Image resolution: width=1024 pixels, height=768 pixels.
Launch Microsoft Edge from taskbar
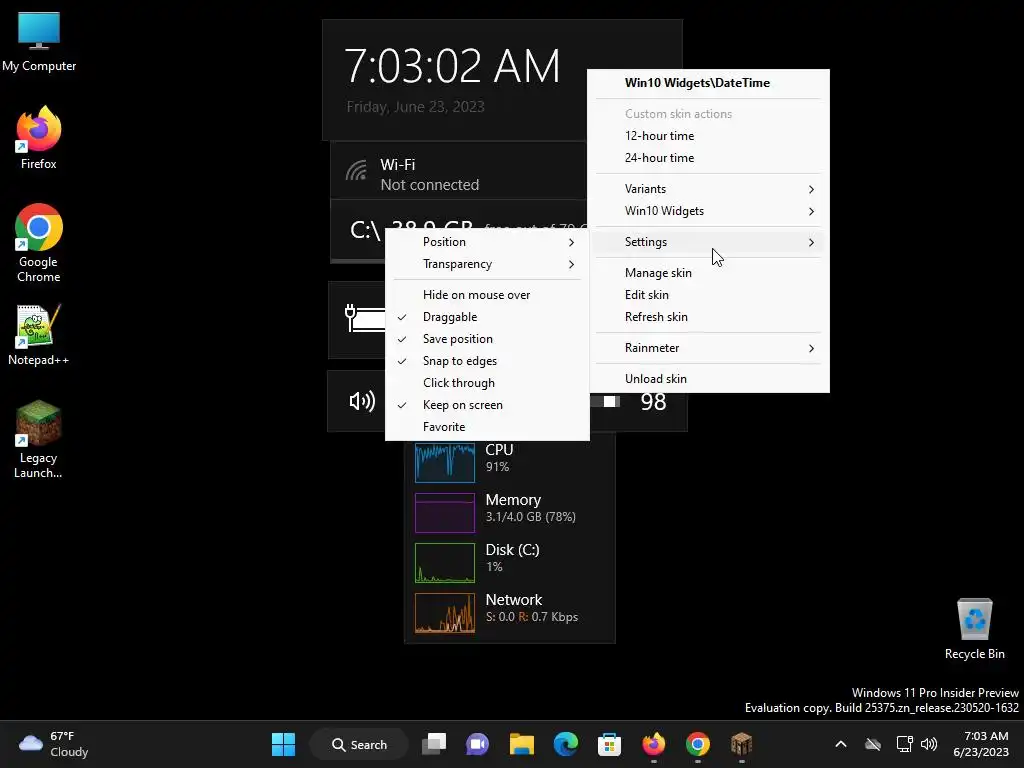(566, 744)
